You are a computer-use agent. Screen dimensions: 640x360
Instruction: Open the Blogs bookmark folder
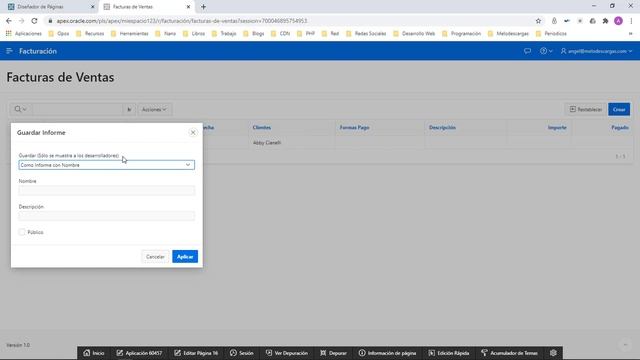[254, 34]
